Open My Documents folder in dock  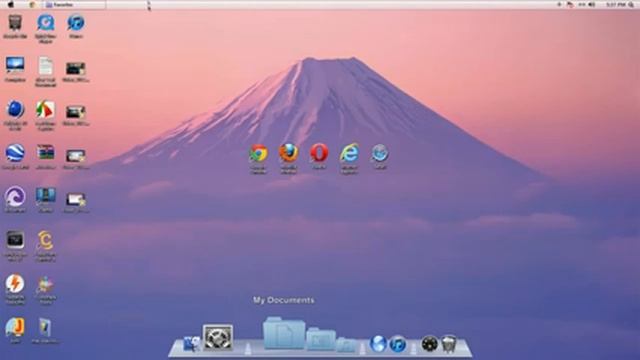click(x=284, y=333)
